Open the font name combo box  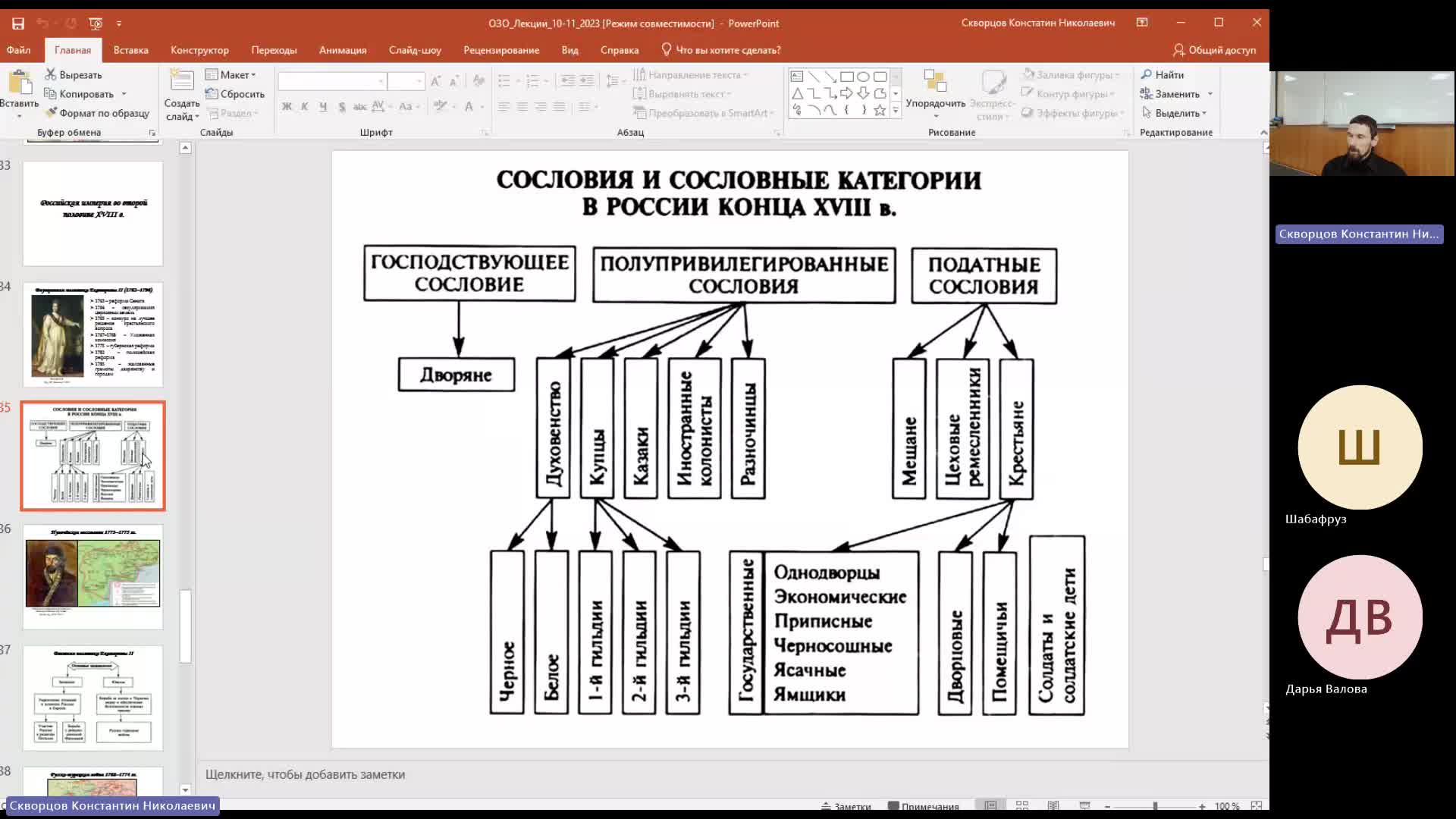pos(332,81)
